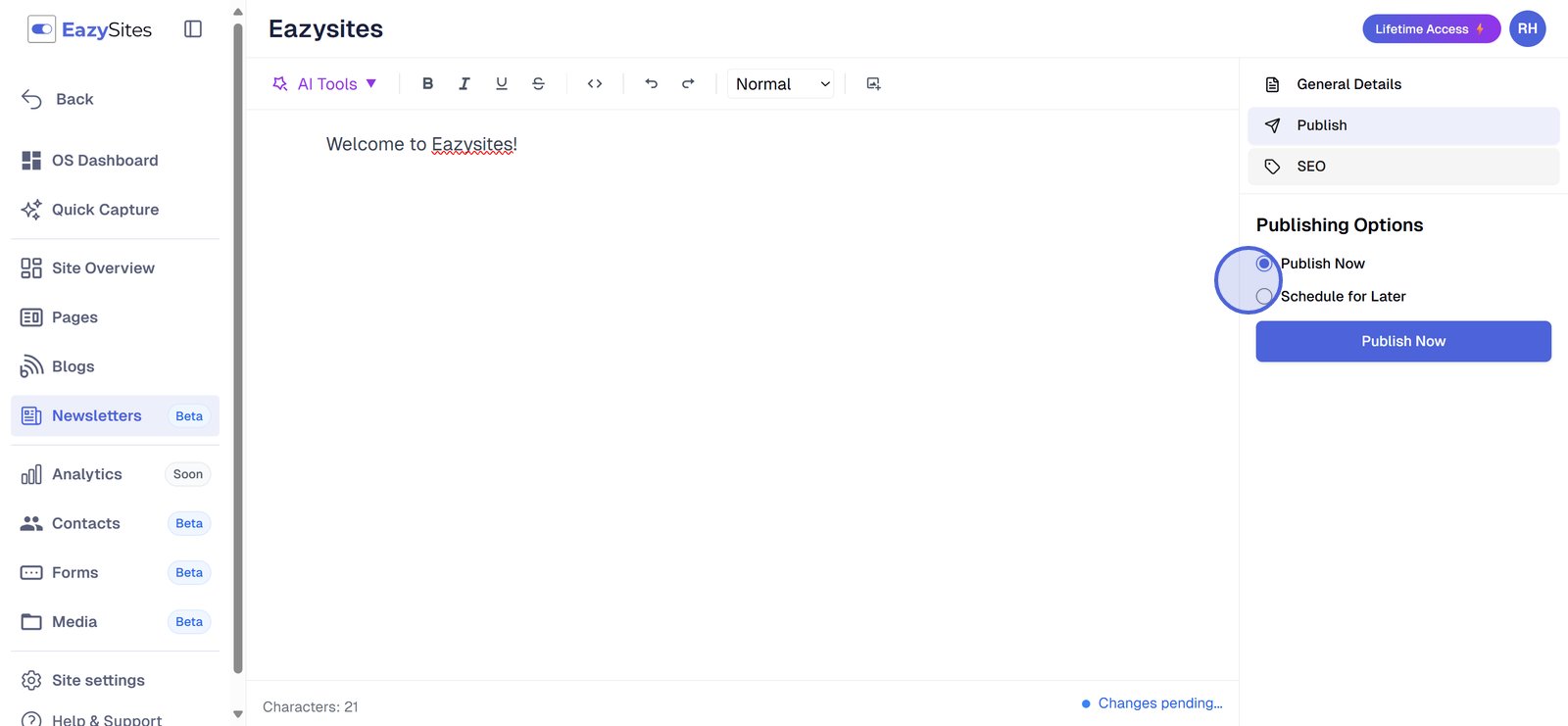Click the sidebar scroll up arrow
The height and width of the screenshot is (726, 1568).
tap(238, 12)
